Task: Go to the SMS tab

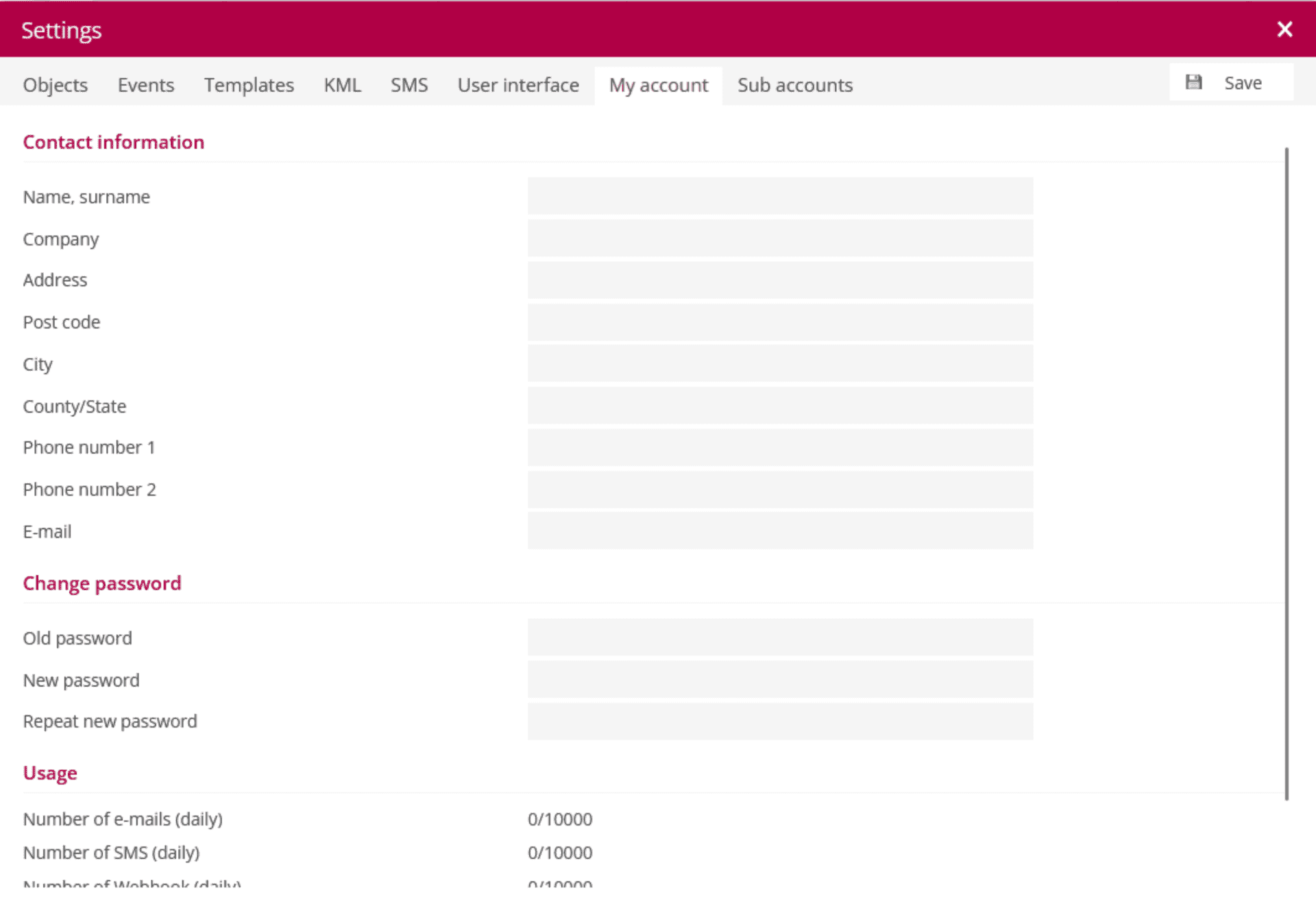Action: point(409,85)
